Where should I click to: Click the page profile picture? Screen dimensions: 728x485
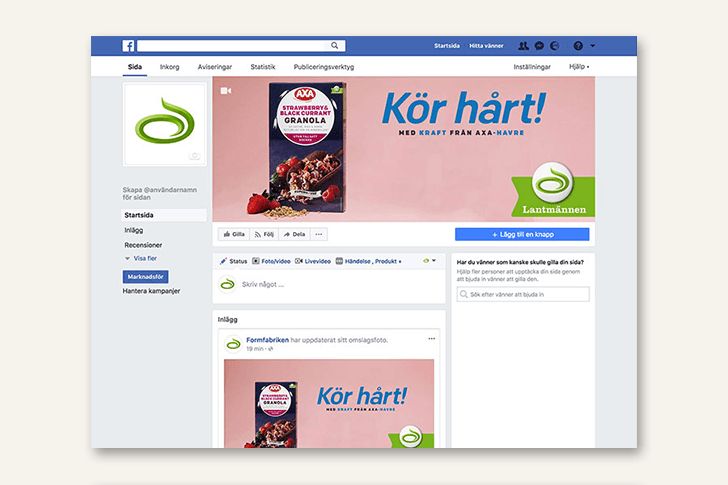164,124
